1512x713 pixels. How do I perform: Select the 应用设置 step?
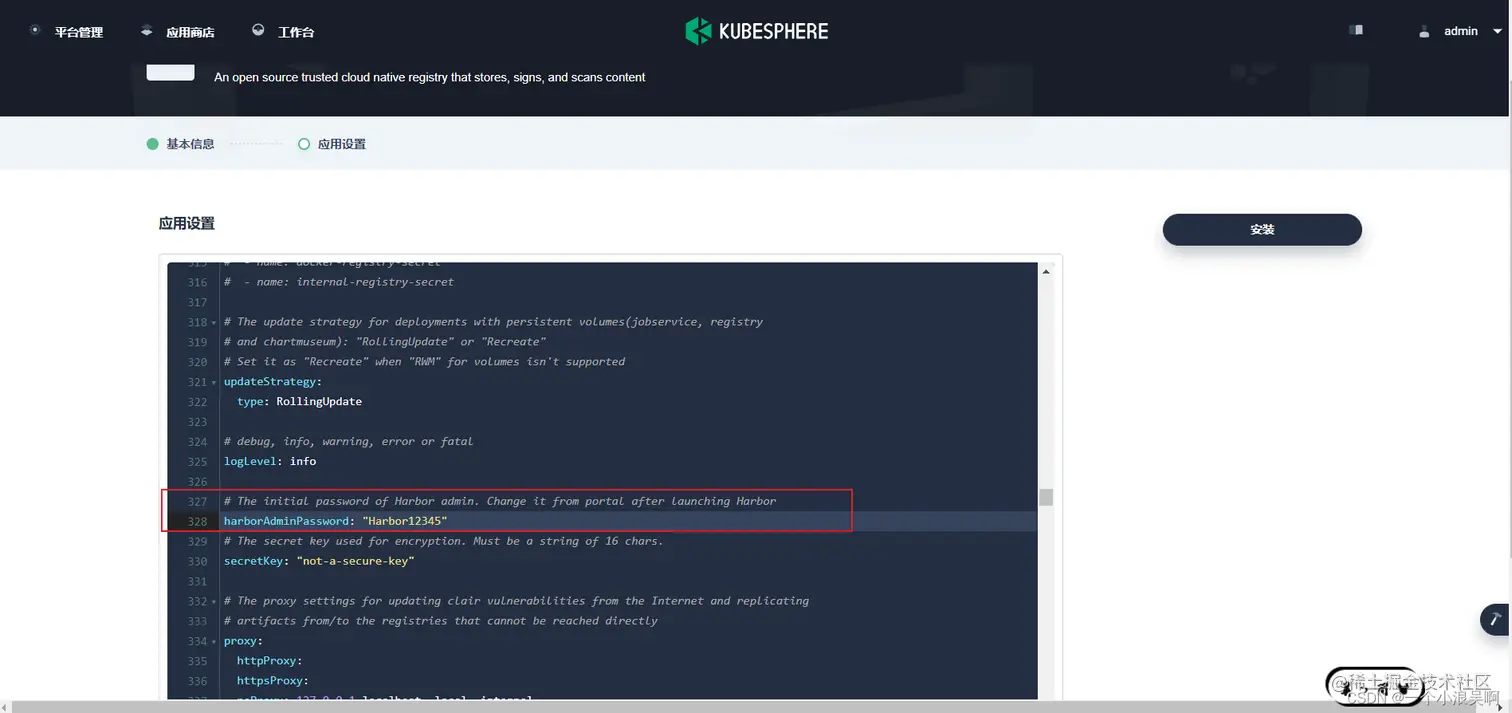(x=342, y=144)
